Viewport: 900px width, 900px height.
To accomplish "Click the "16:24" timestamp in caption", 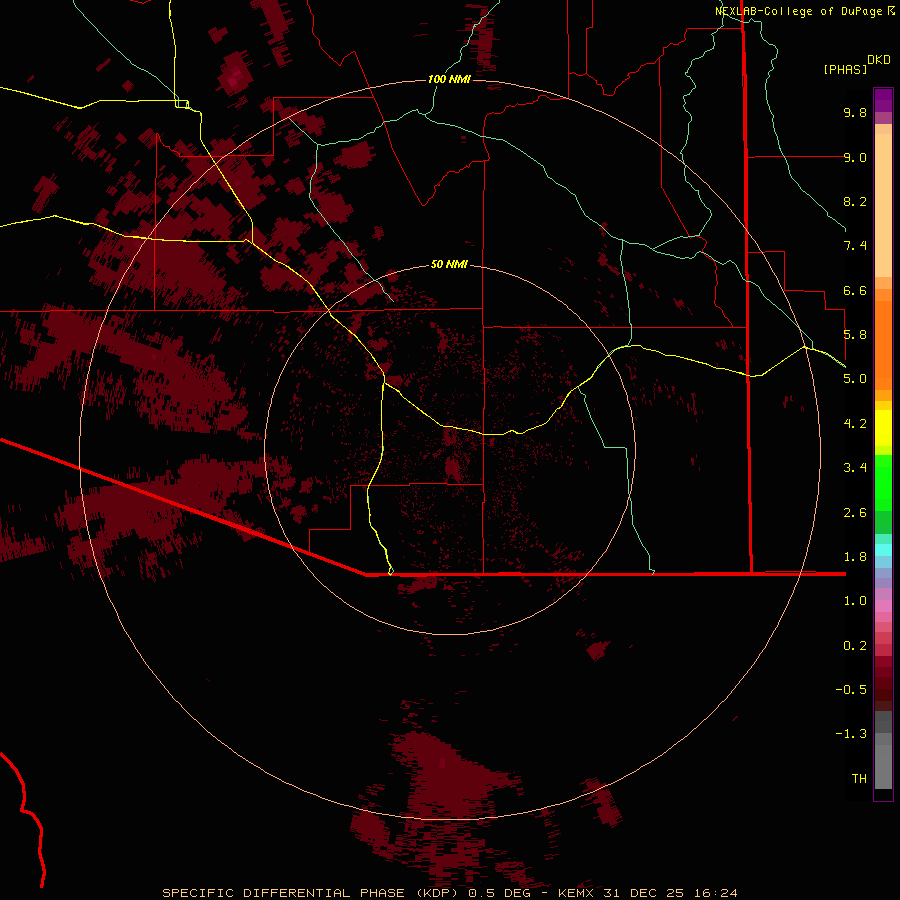I will pos(716,893).
